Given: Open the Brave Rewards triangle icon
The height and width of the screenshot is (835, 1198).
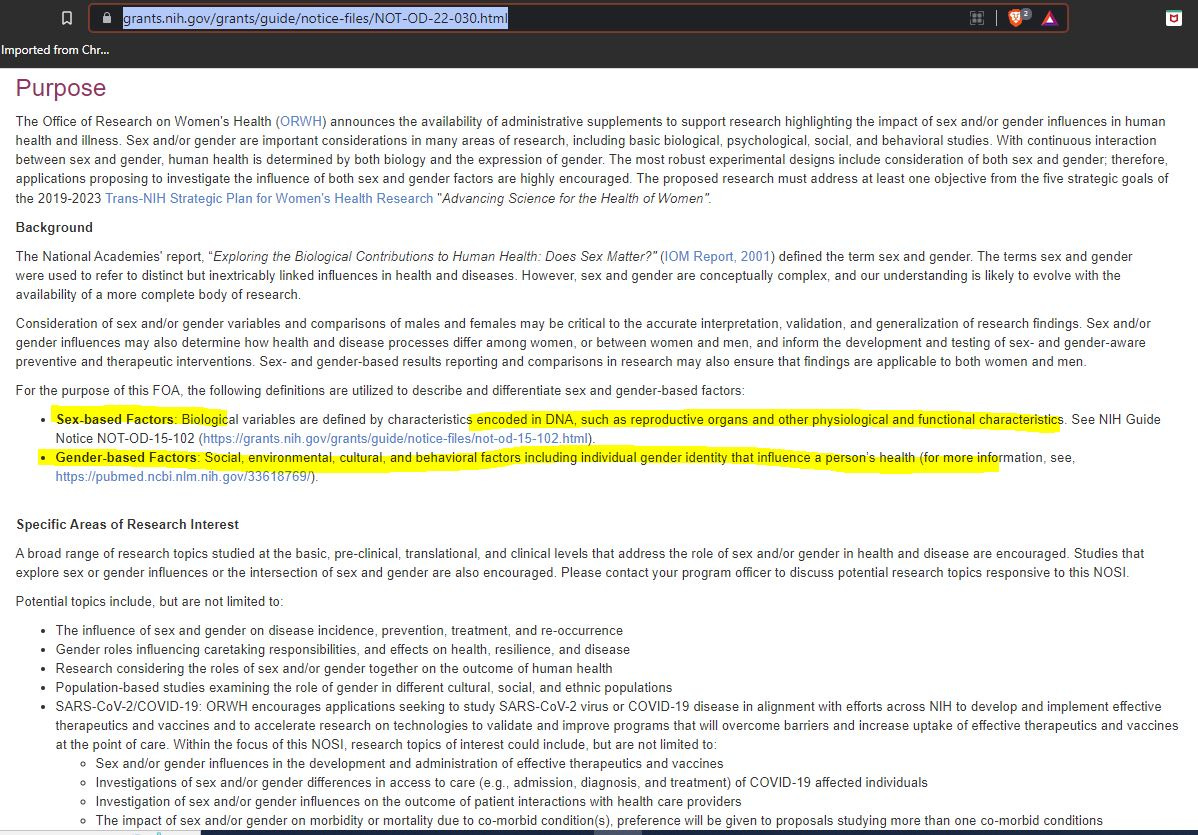Looking at the screenshot, I should (1050, 19).
